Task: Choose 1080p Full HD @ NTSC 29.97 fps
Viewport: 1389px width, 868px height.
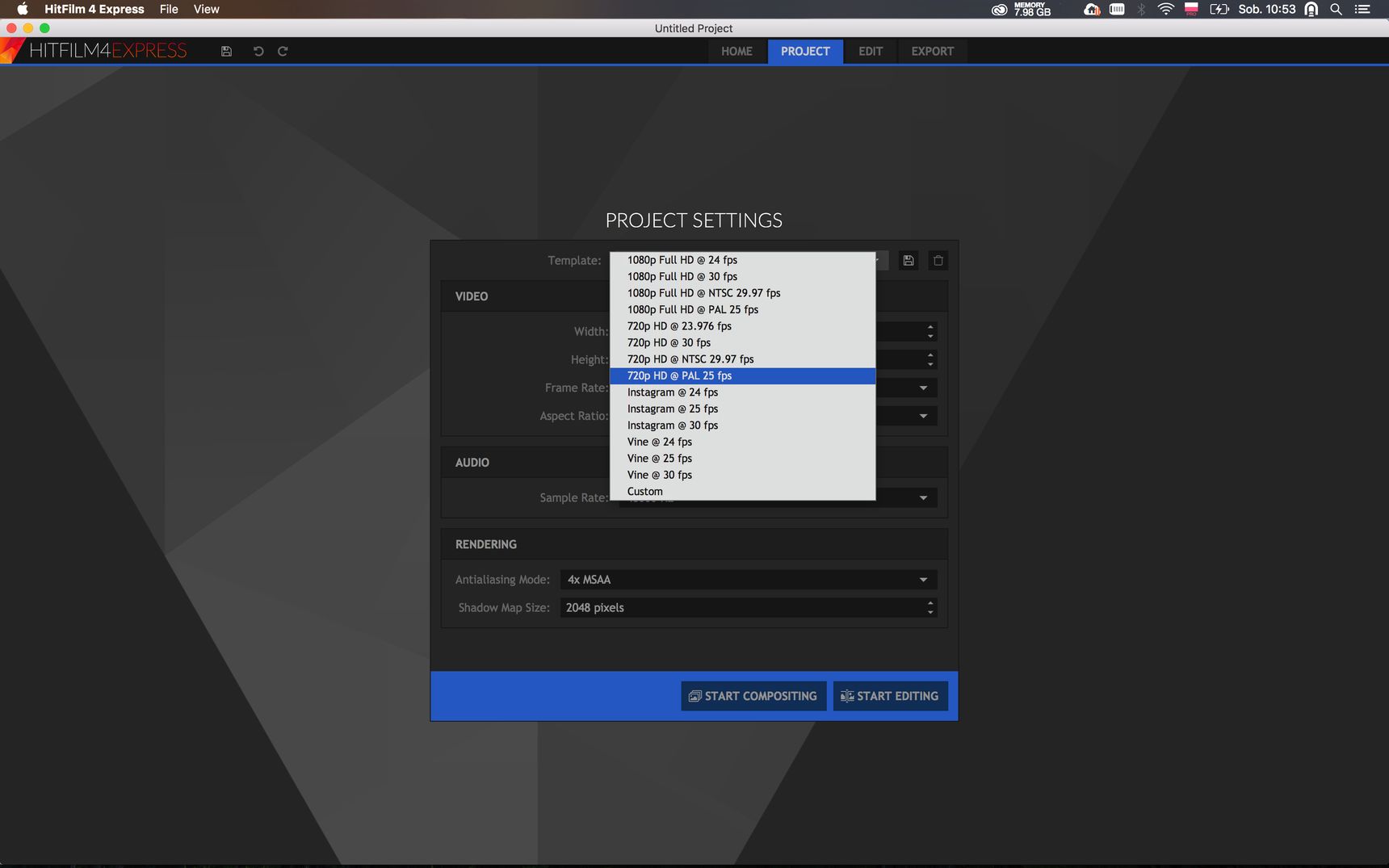Action: (742, 293)
